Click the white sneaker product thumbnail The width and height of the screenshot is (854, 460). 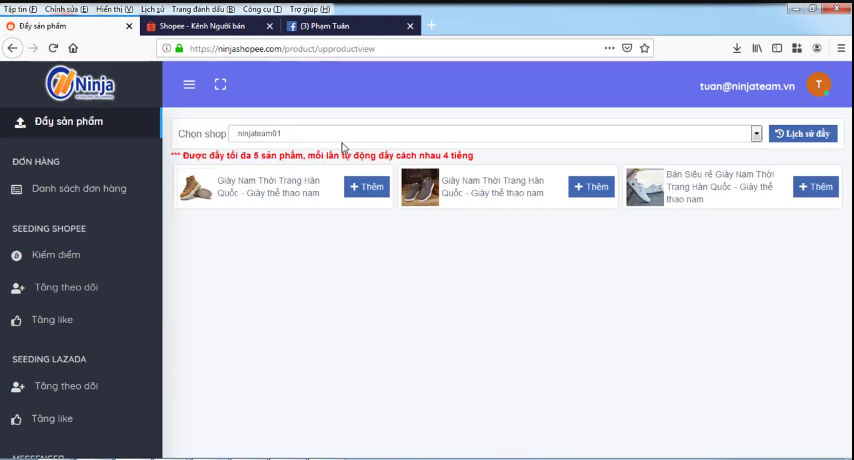pyautogui.click(x=645, y=187)
